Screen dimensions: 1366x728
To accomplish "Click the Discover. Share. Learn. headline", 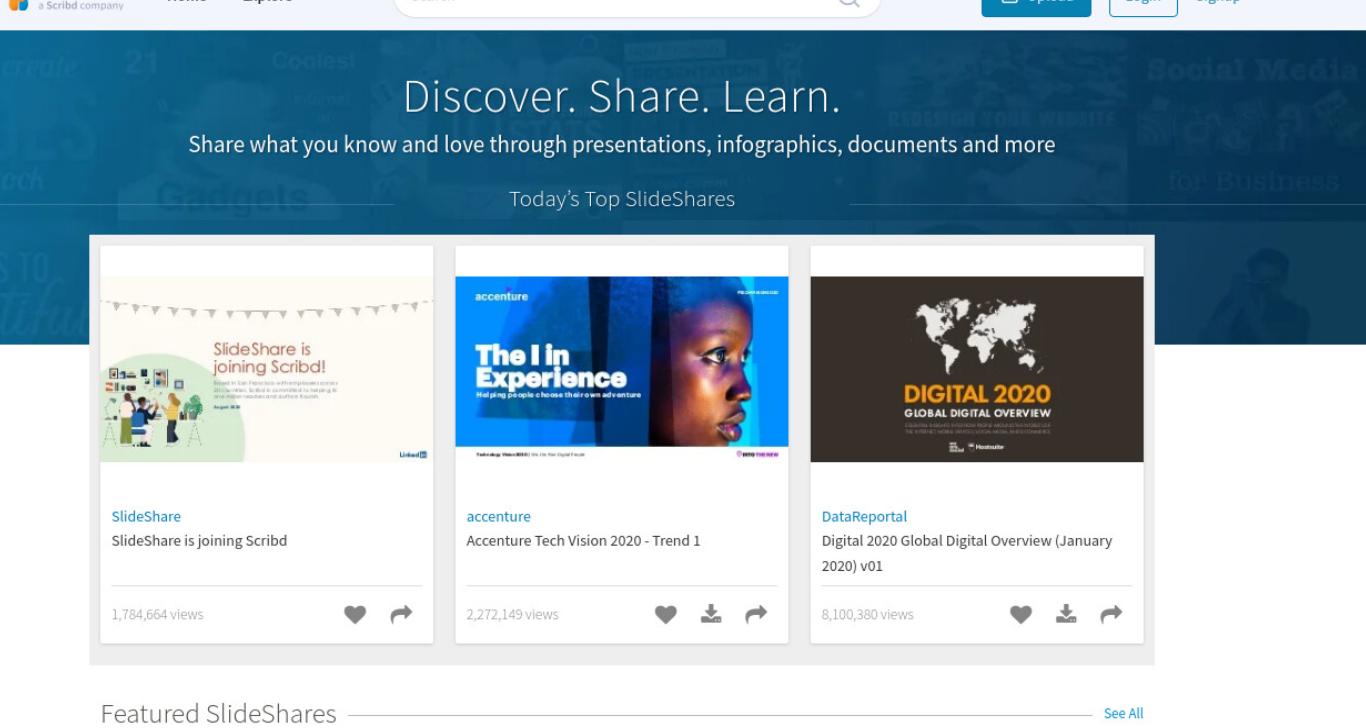I will point(622,97).
